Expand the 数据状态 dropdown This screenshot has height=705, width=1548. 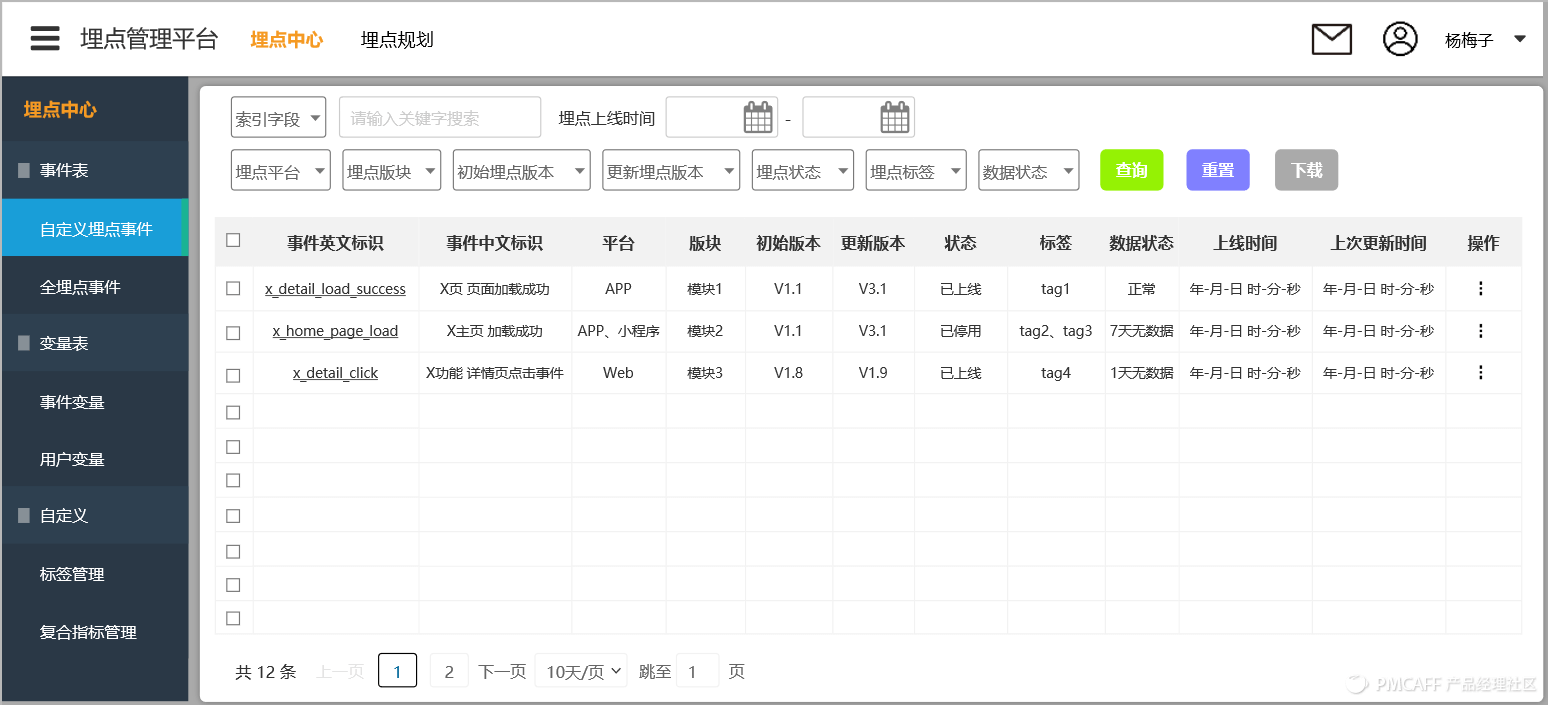click(1028, 170)
